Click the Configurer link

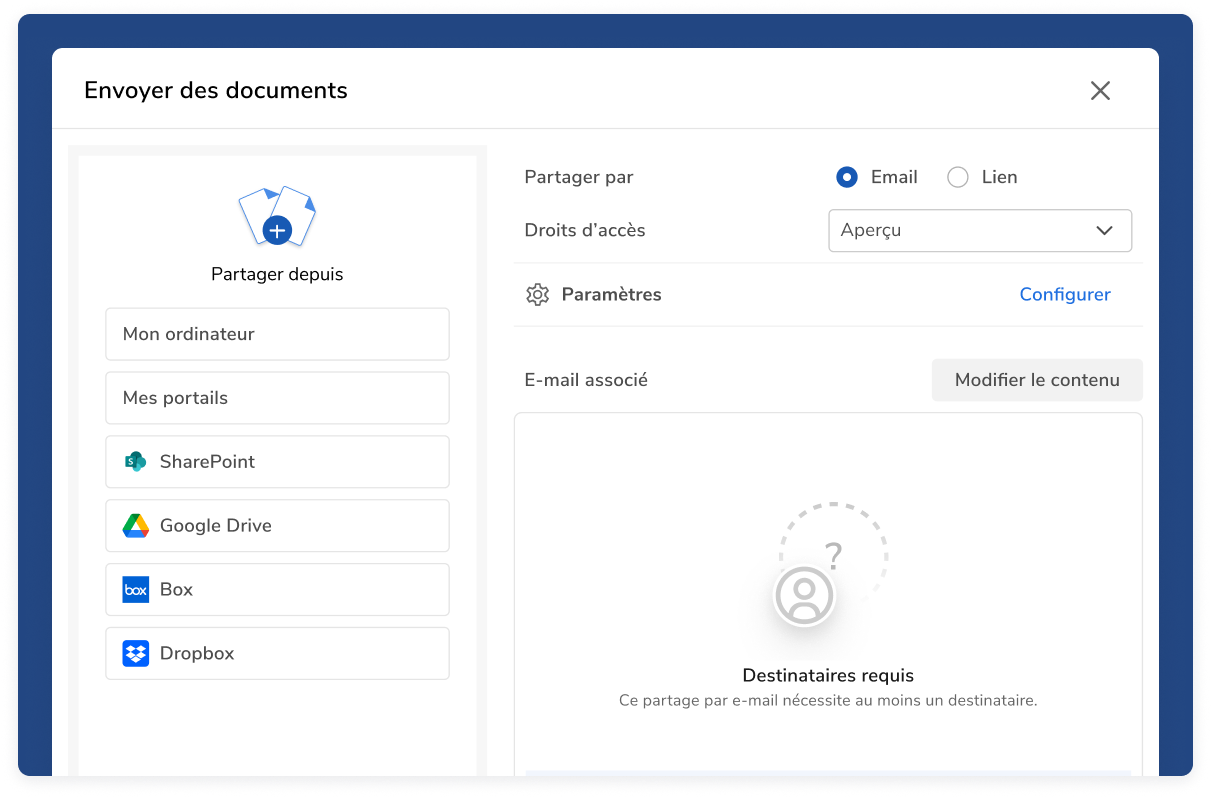click(1064, 295)
